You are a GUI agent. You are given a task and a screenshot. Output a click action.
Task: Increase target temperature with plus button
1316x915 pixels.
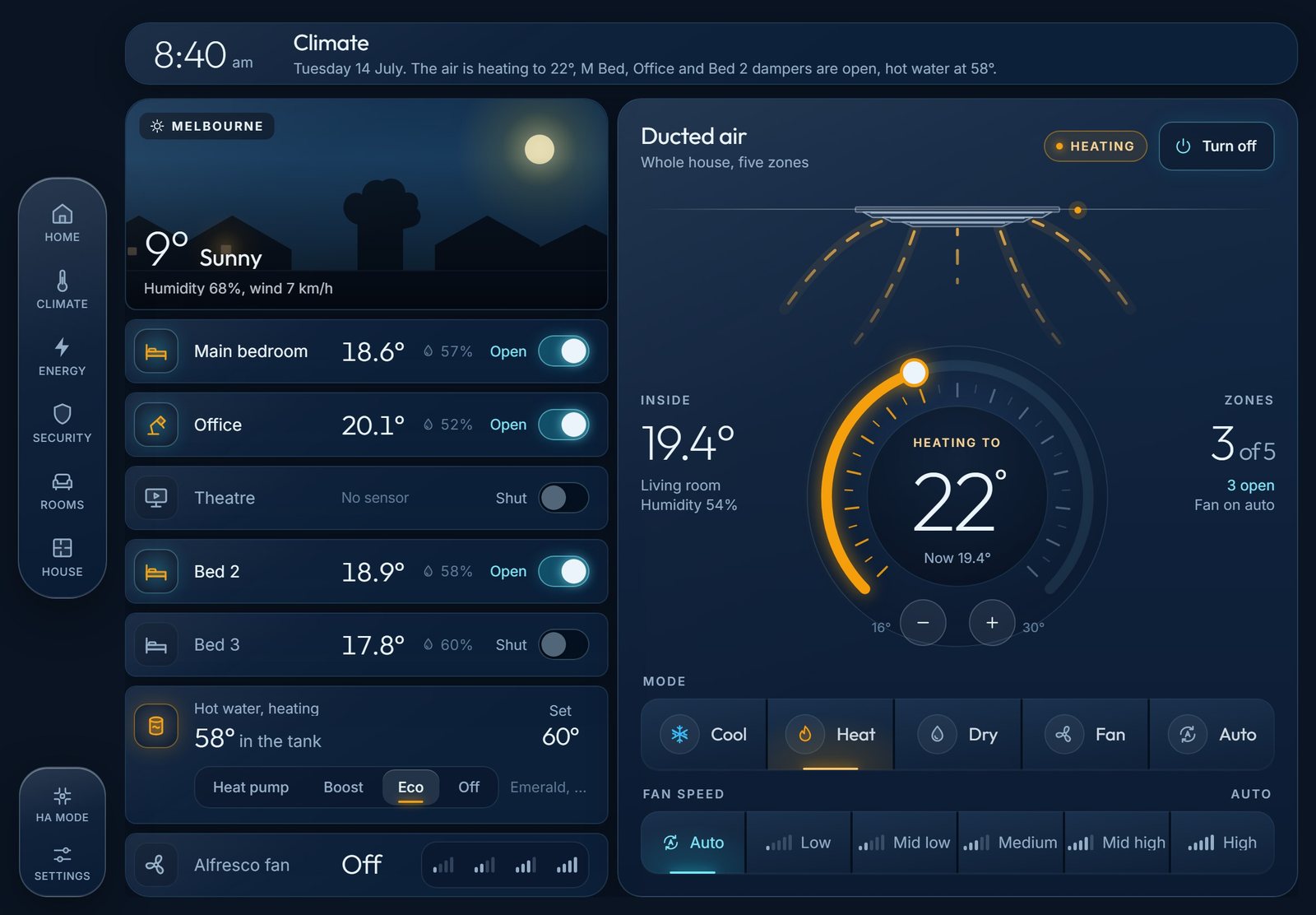pos(992,623)
